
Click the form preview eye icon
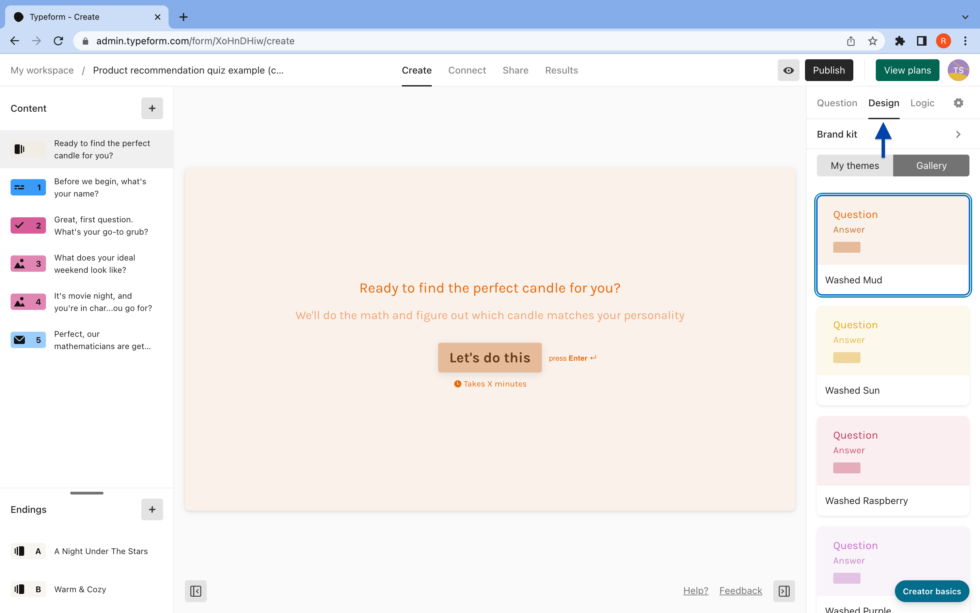pos(787,70)
